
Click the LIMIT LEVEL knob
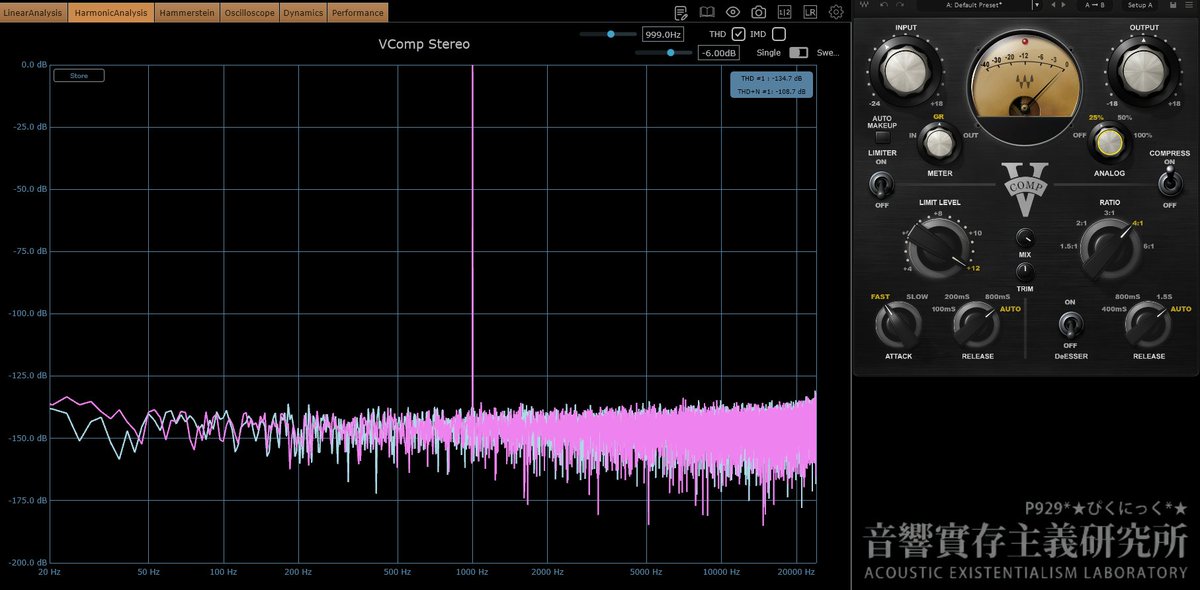pos(940,246)
